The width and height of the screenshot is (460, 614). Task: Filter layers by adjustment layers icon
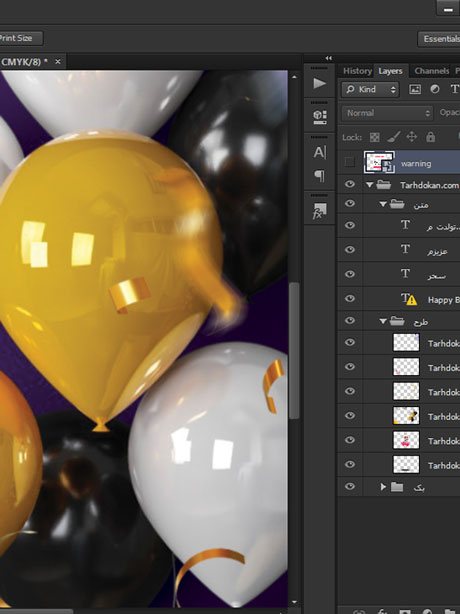click(435, 89)
